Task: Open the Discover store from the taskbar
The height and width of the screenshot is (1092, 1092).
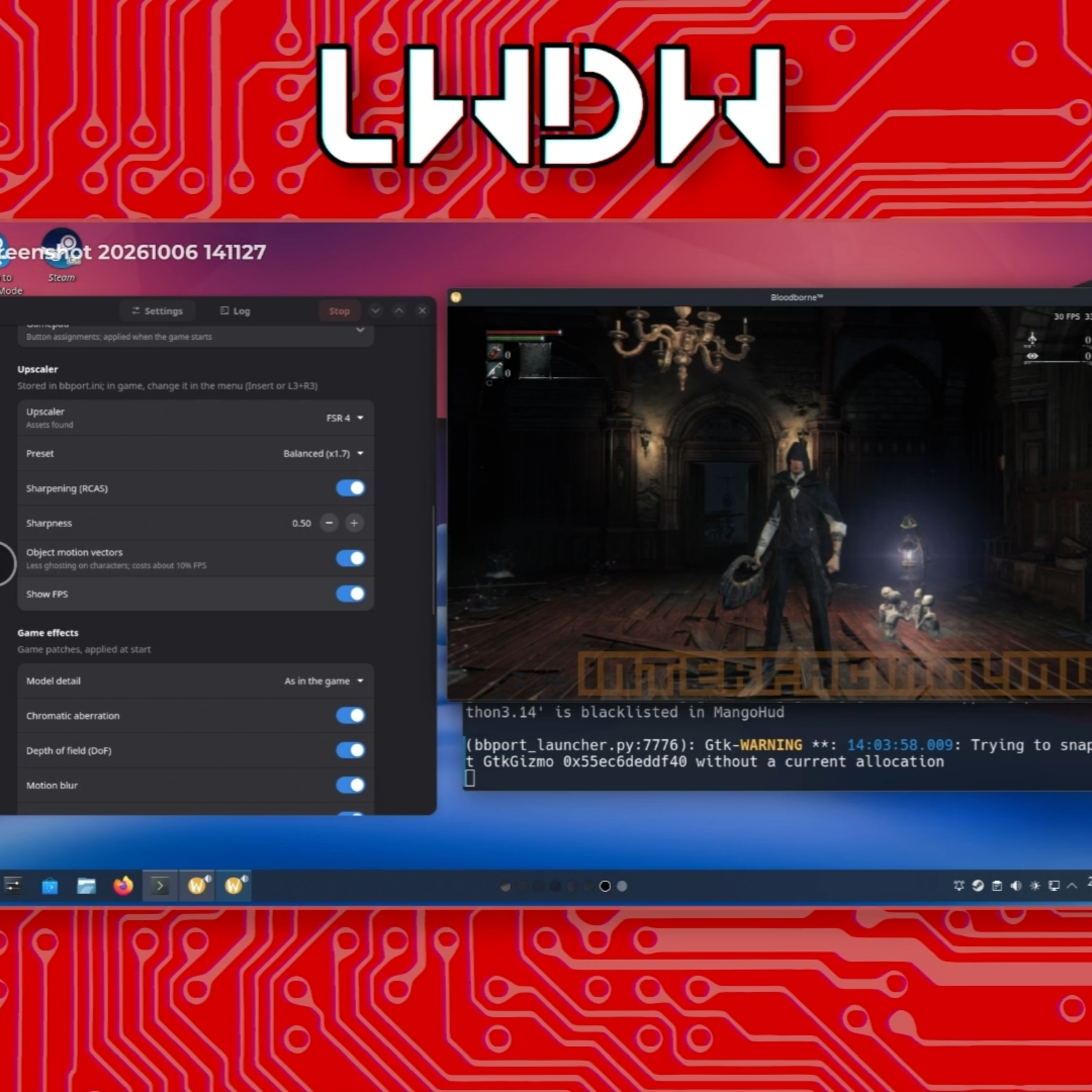Action: point(50,886)
